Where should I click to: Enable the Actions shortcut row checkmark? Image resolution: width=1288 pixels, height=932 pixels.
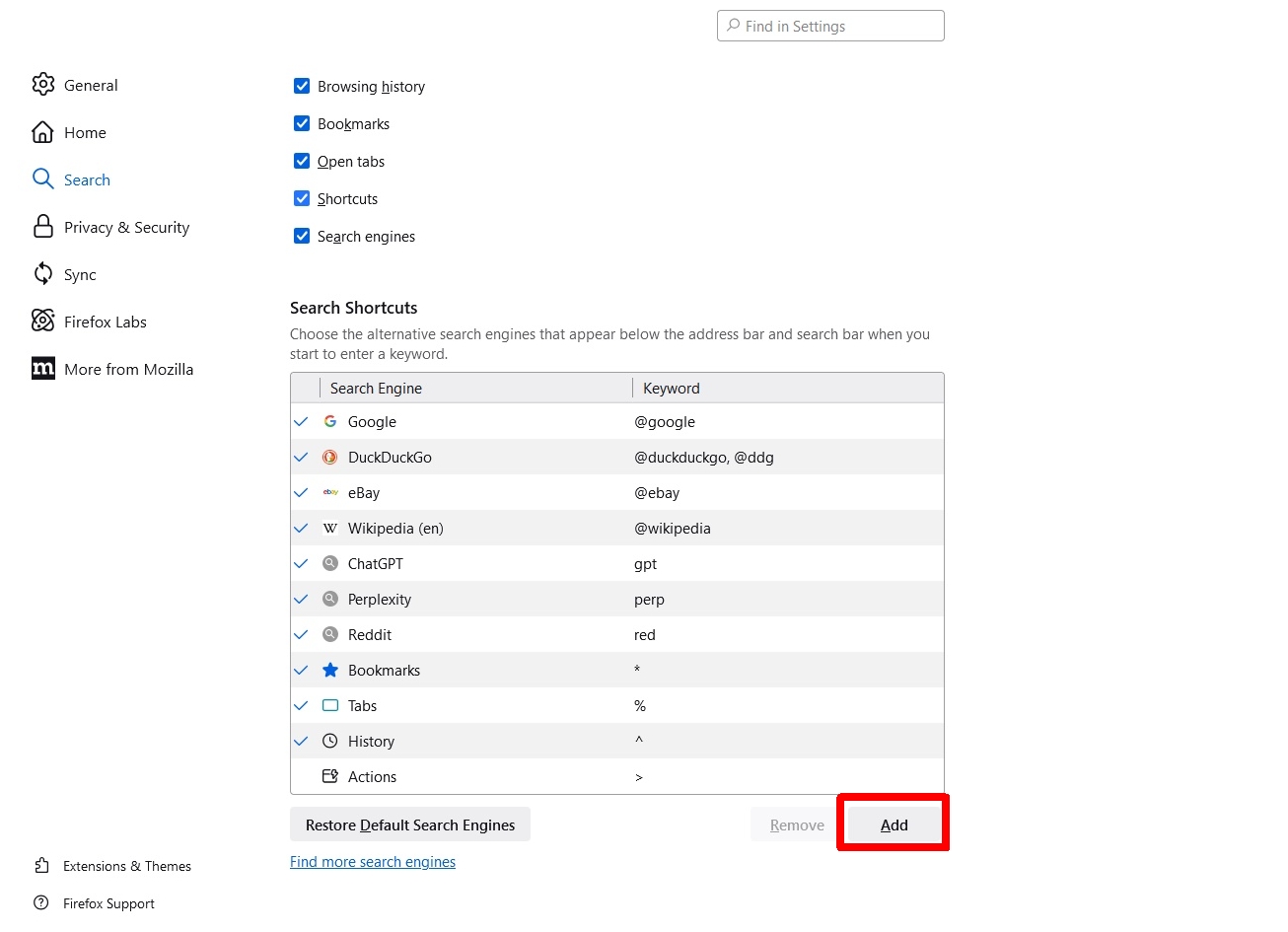(302, 777)
